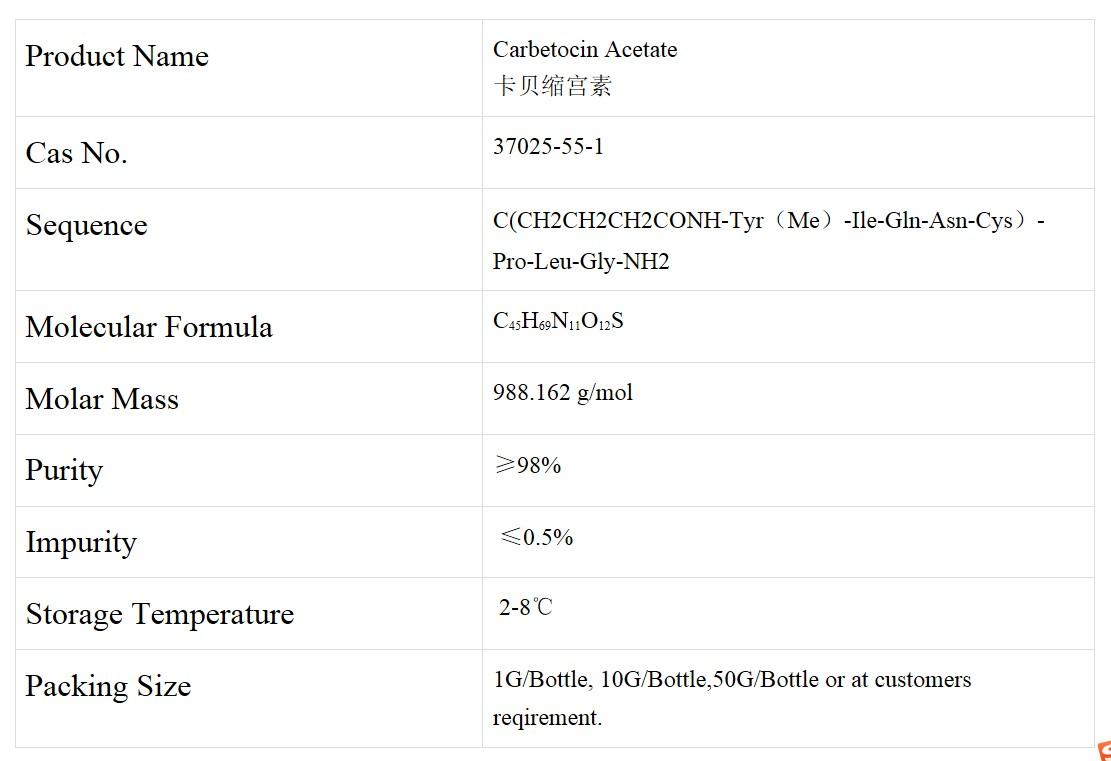Click the ≤0.5% impurity value
Screen dimensions: 1111x761
[536, 537]
